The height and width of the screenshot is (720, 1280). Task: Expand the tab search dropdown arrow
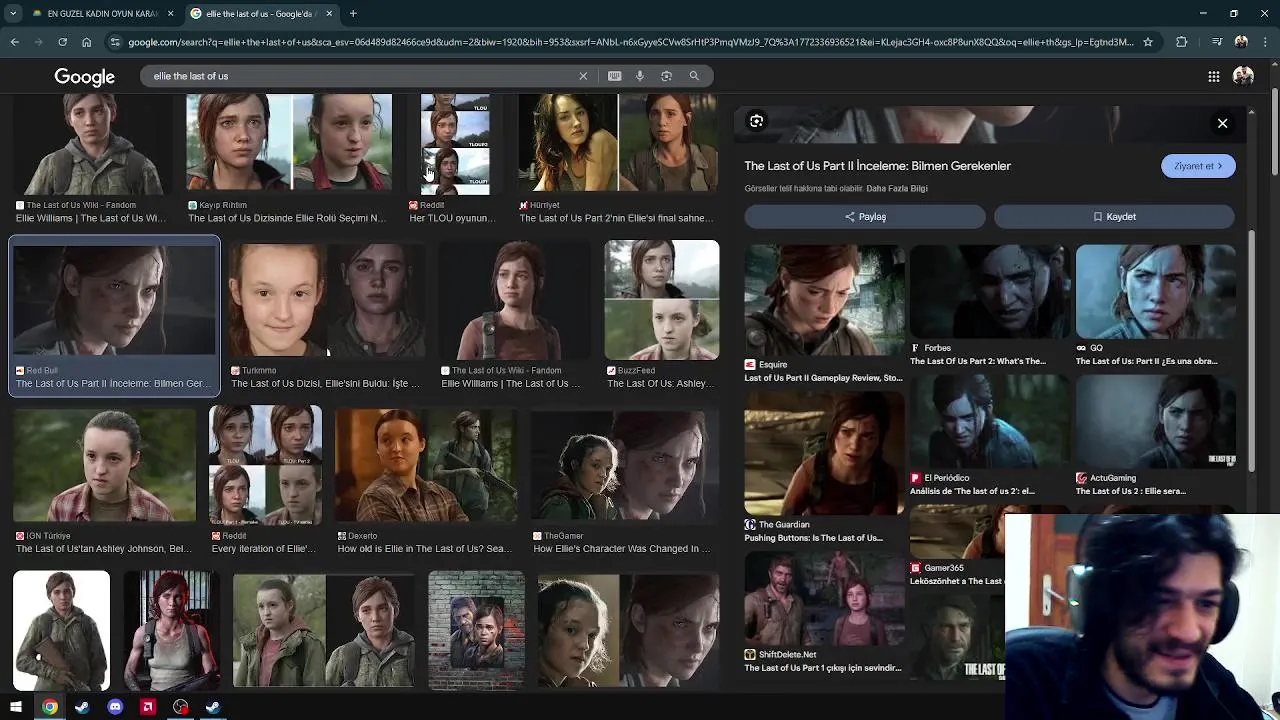[x=13, y=13]
